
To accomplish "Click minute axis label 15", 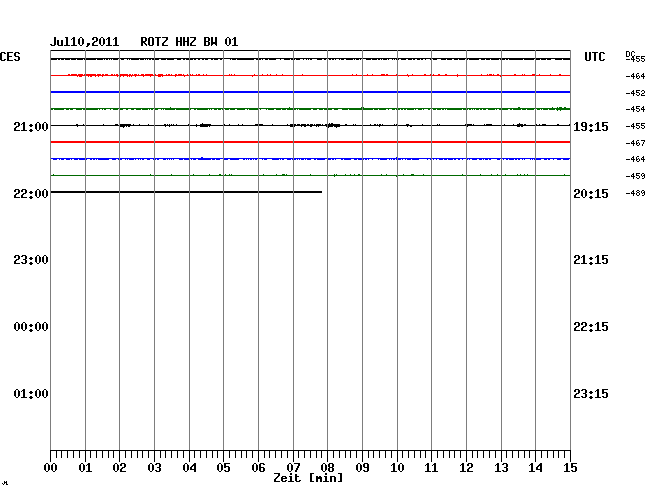I will pos(570,468).
